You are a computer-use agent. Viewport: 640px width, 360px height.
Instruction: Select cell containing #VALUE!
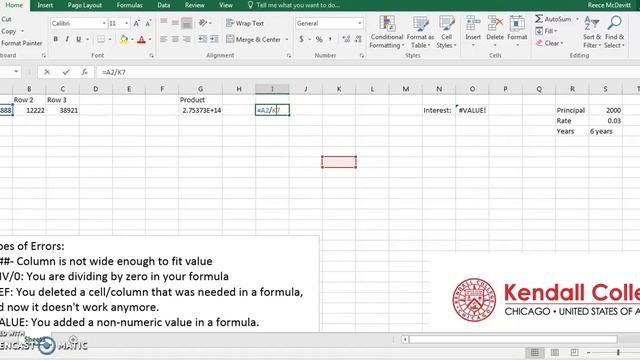tap(472, 110)
